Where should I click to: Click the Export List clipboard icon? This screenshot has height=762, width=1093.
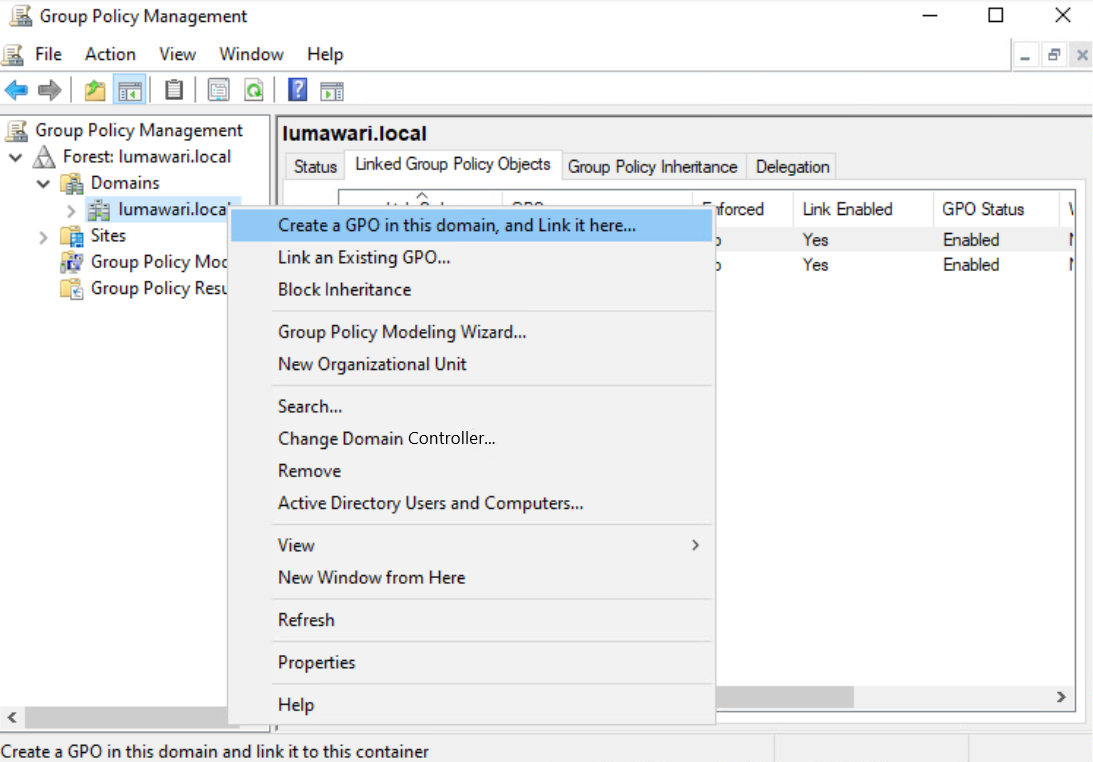[x=172, y=89]
